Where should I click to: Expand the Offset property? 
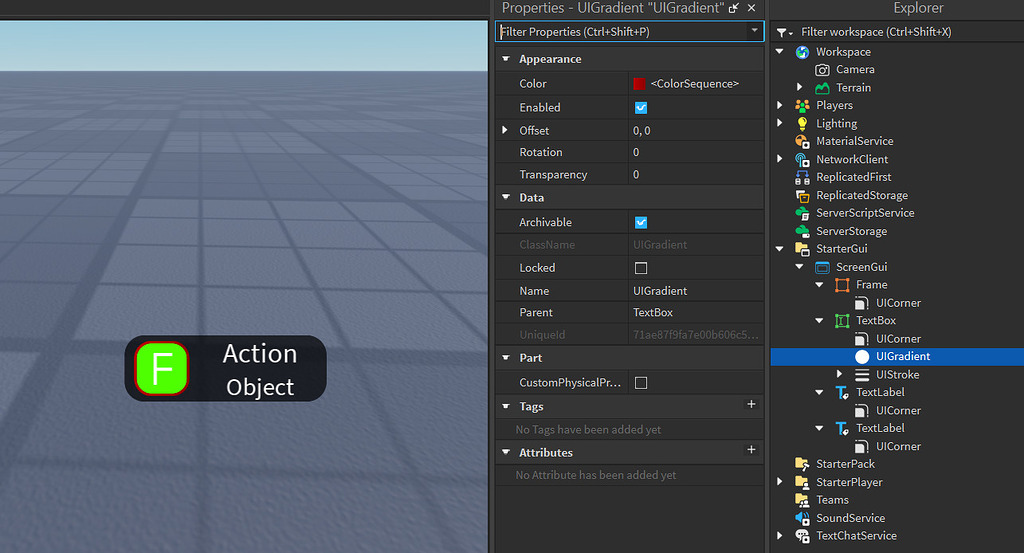[x=505, y=131]
